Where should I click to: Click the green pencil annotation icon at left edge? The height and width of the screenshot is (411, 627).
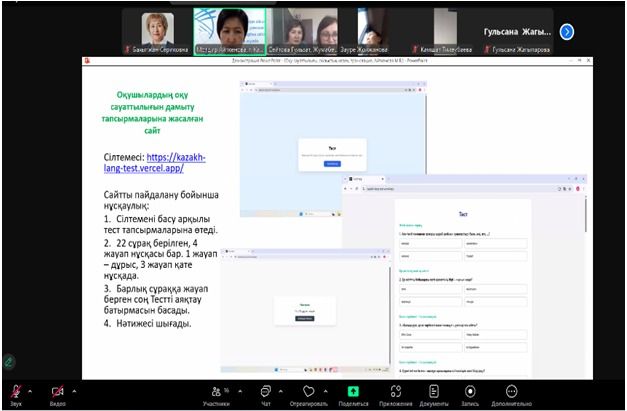coord(9,361)
